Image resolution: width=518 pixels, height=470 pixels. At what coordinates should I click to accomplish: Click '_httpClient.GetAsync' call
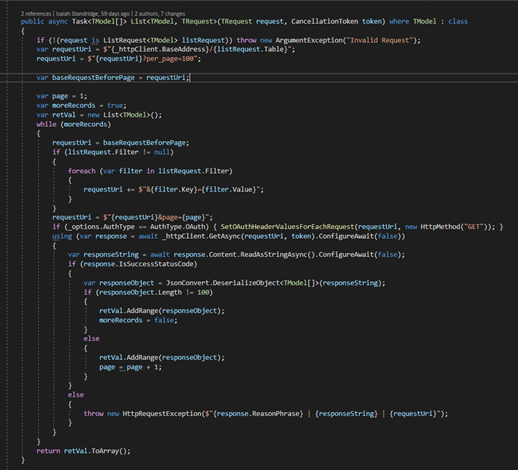click(201, 236)
